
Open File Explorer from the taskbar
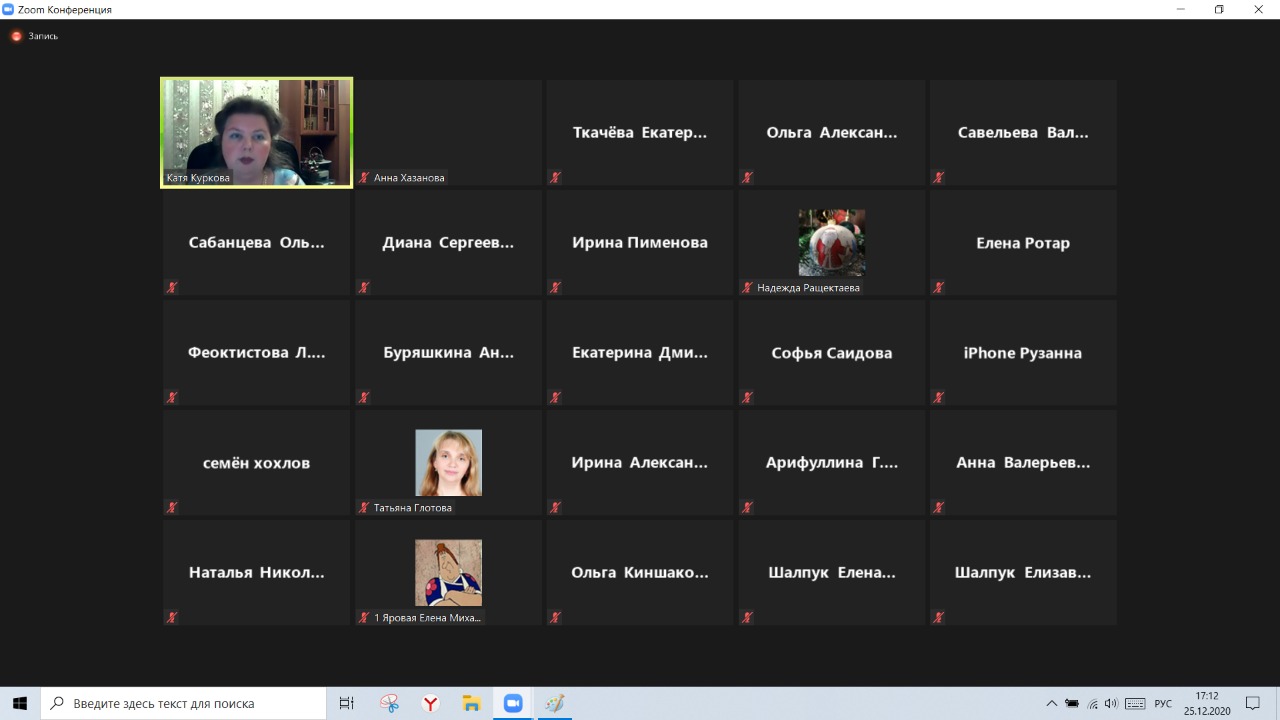pos(472,703)
